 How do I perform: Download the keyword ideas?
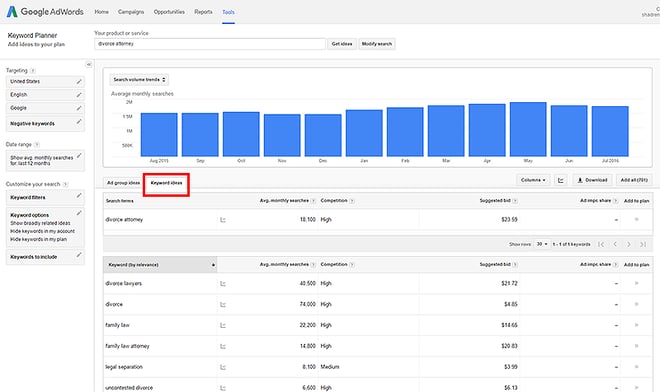point(592,180)
